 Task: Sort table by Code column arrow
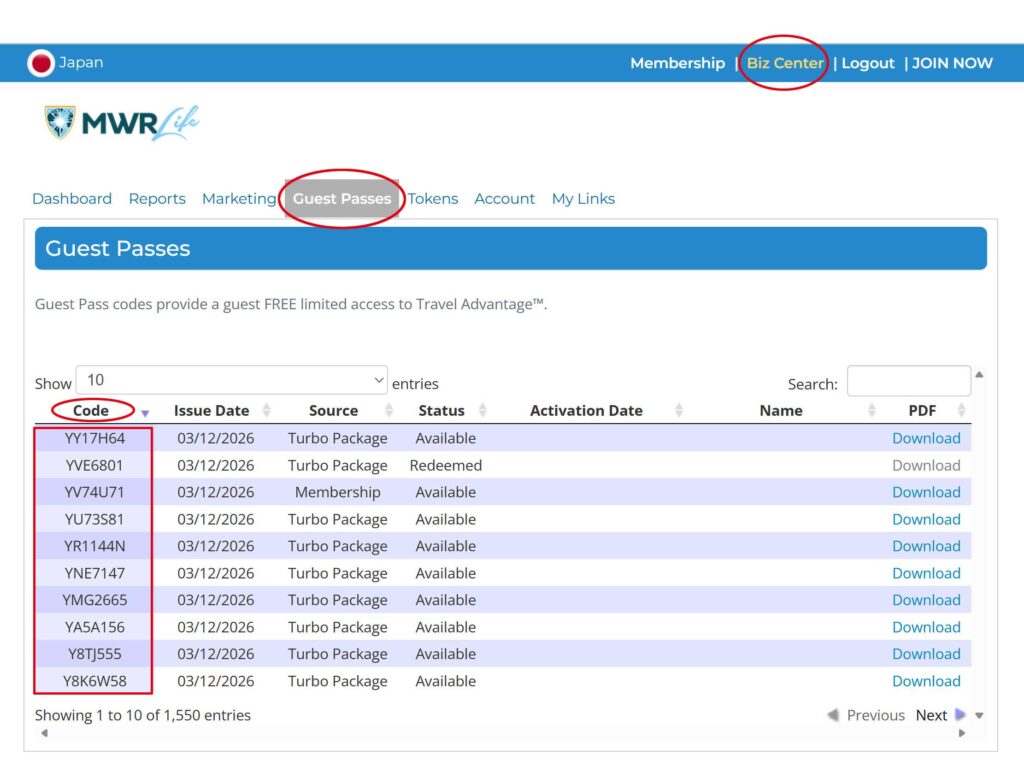(x=145, y=412)
